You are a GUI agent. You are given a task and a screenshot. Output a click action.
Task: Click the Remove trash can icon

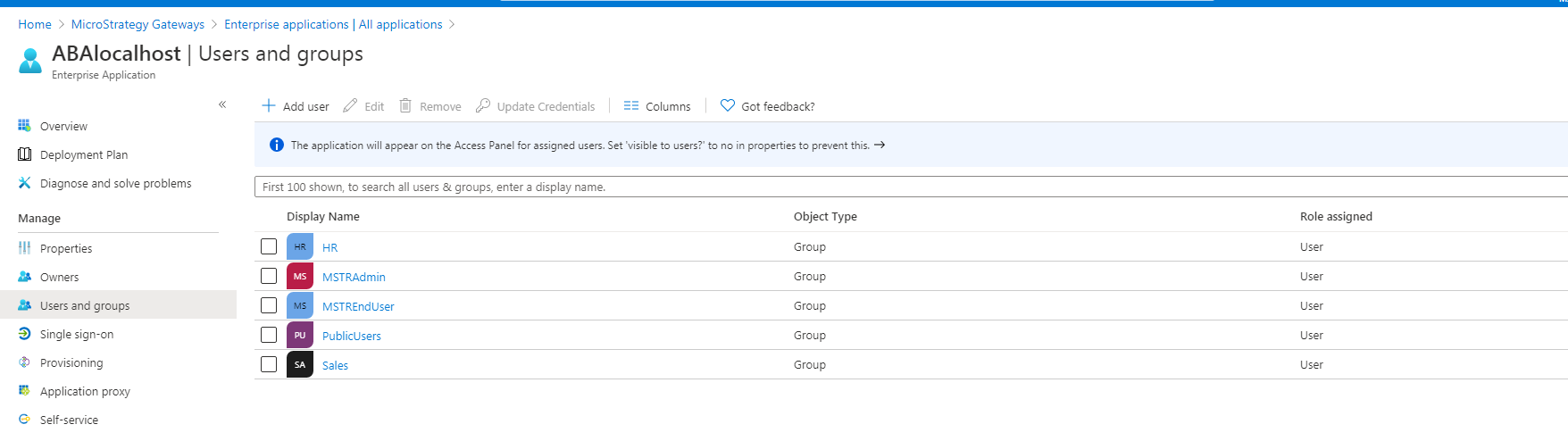[405, 106]
